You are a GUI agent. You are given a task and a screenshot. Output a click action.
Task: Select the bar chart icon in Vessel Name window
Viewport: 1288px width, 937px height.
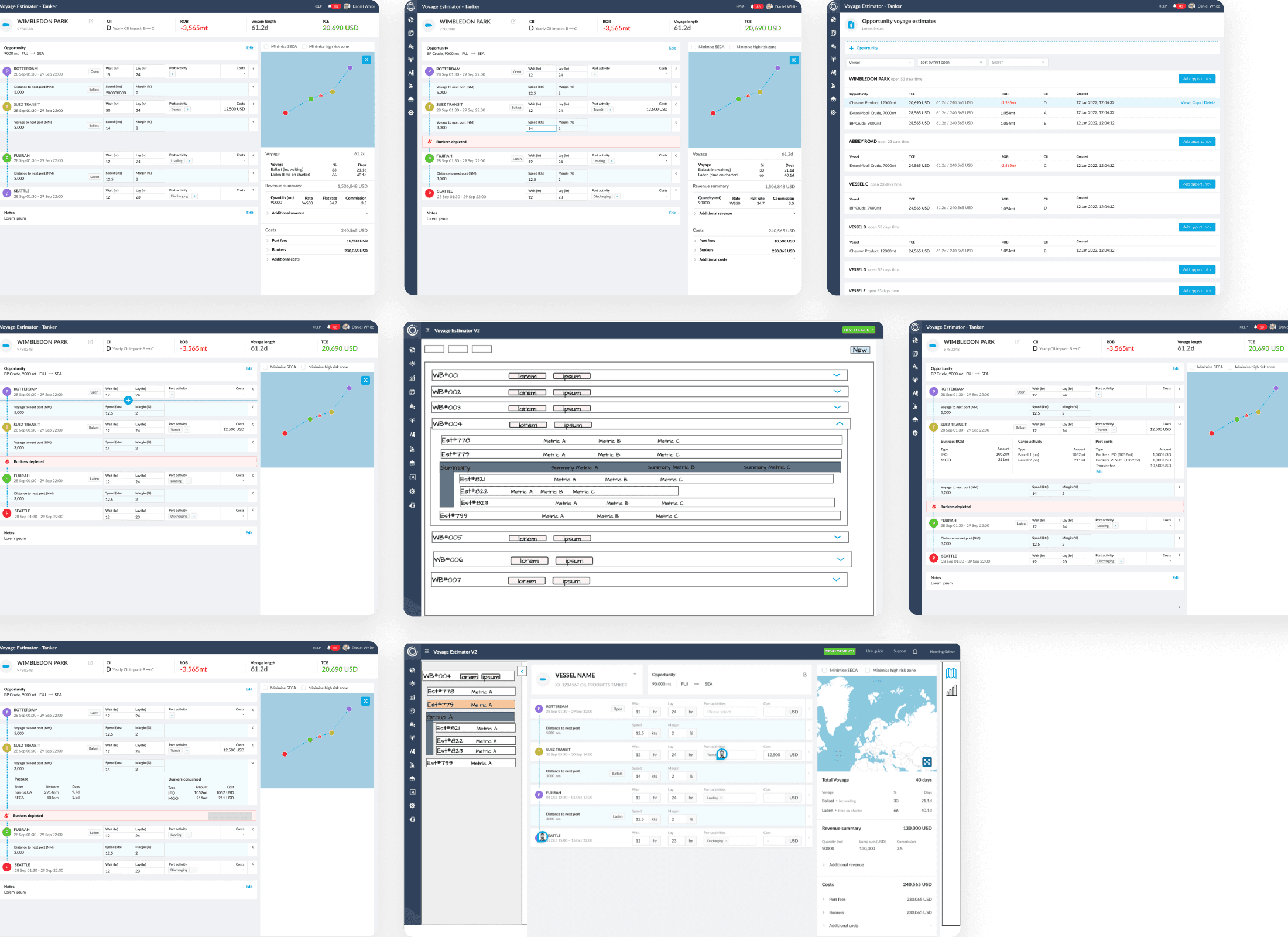pos(951,690)
